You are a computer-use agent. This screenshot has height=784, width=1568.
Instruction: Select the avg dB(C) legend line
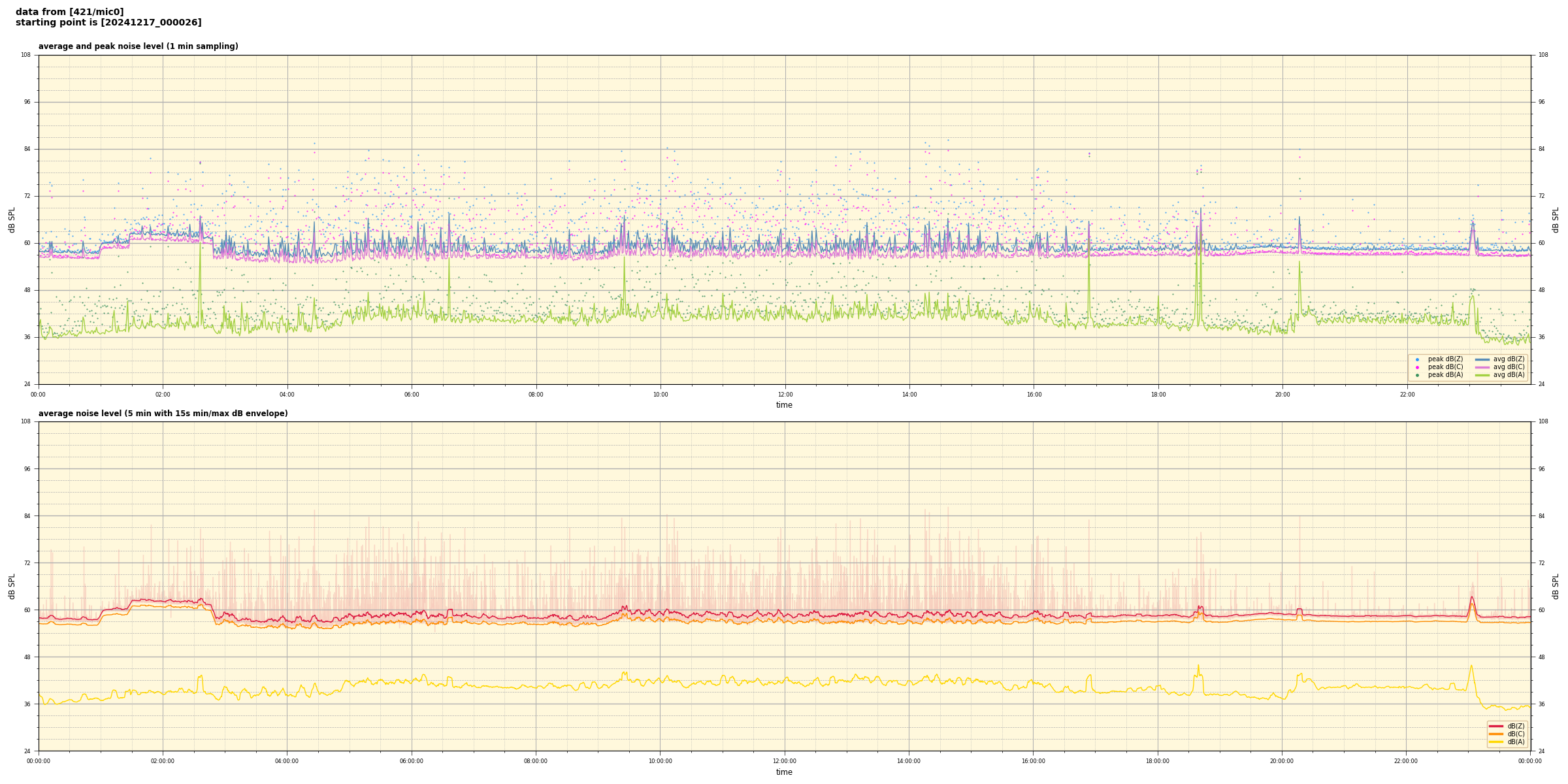tap(1482, 367)
